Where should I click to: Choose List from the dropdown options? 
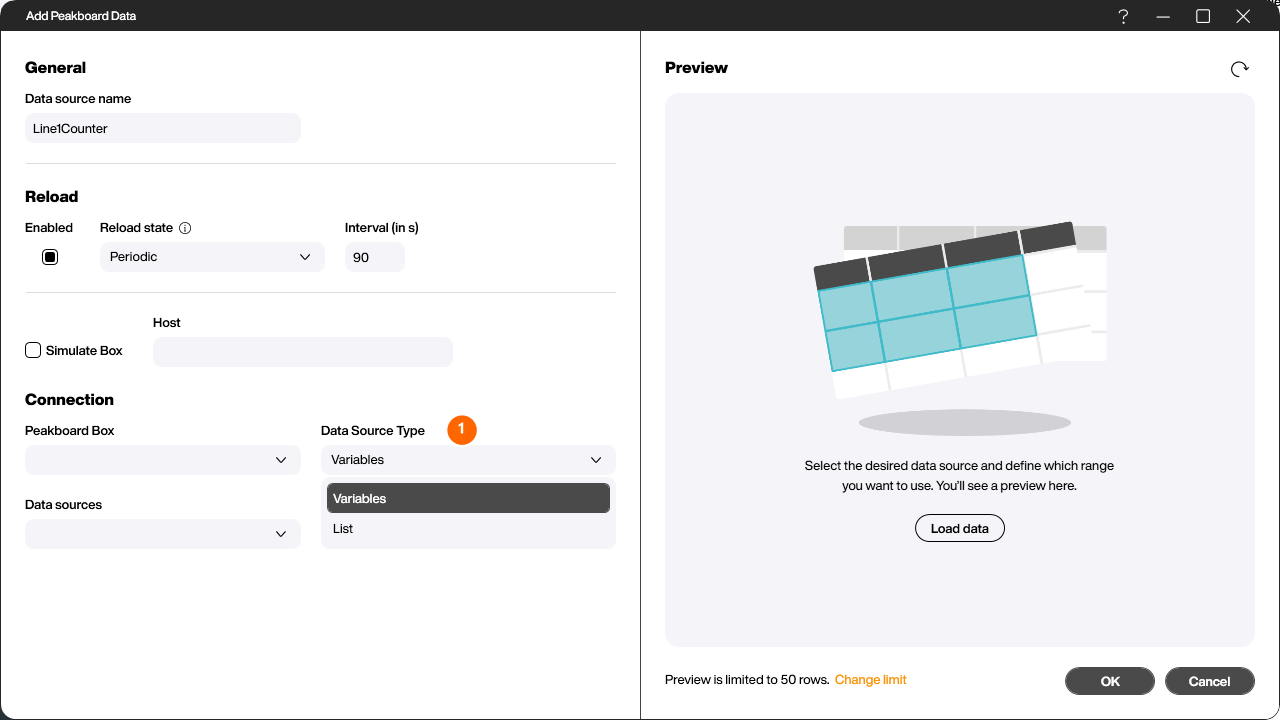[x=468, y=529]
